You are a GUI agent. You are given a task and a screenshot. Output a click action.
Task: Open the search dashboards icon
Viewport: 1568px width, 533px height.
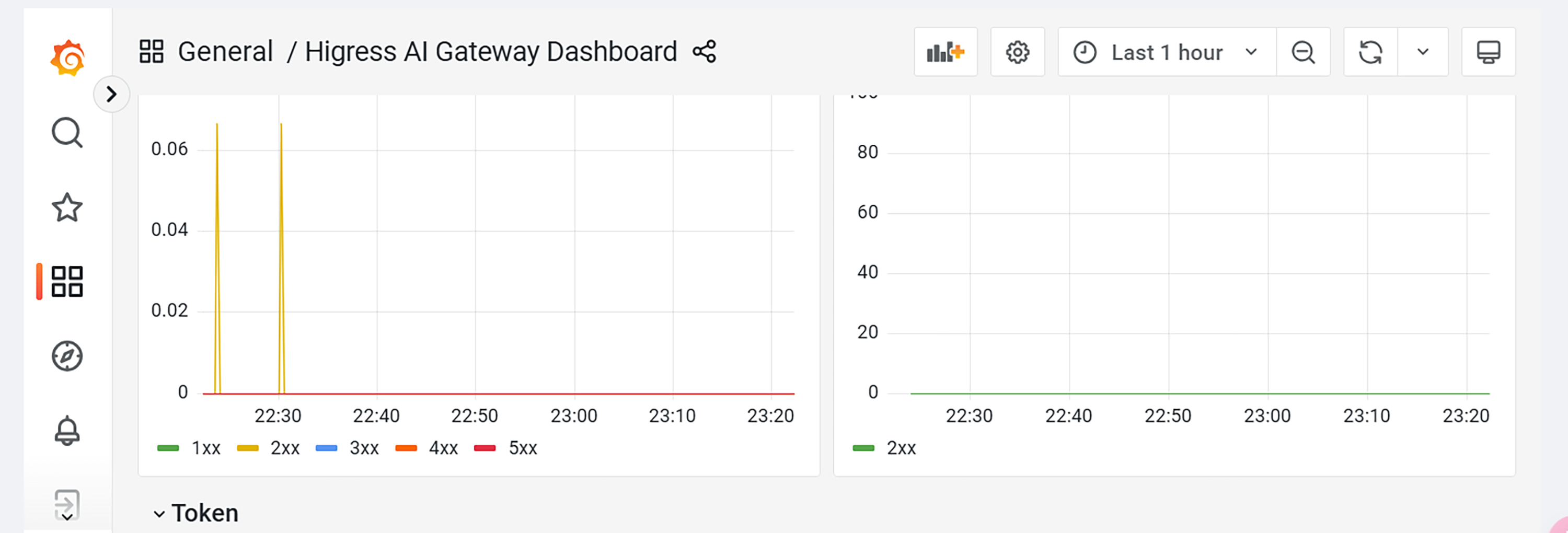(67, 133)
